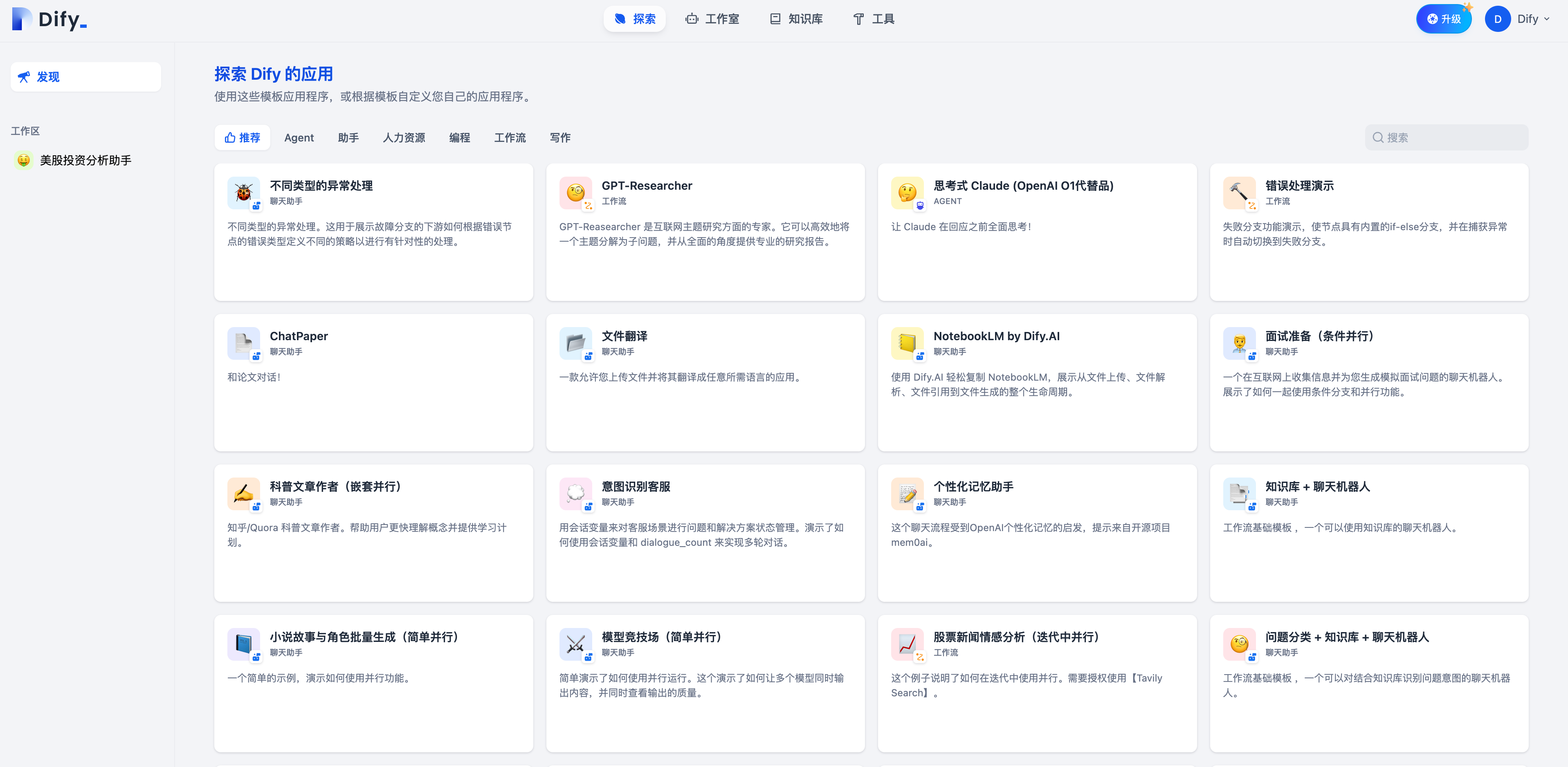
Task: Open the GPT-Researcher template title
Action: coord(647,186)
